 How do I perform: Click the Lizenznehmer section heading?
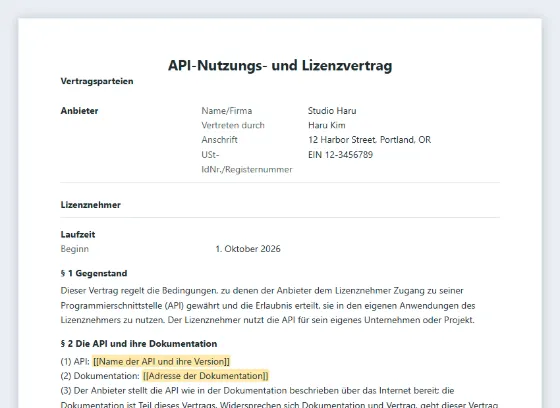click(x=91, y=205)
